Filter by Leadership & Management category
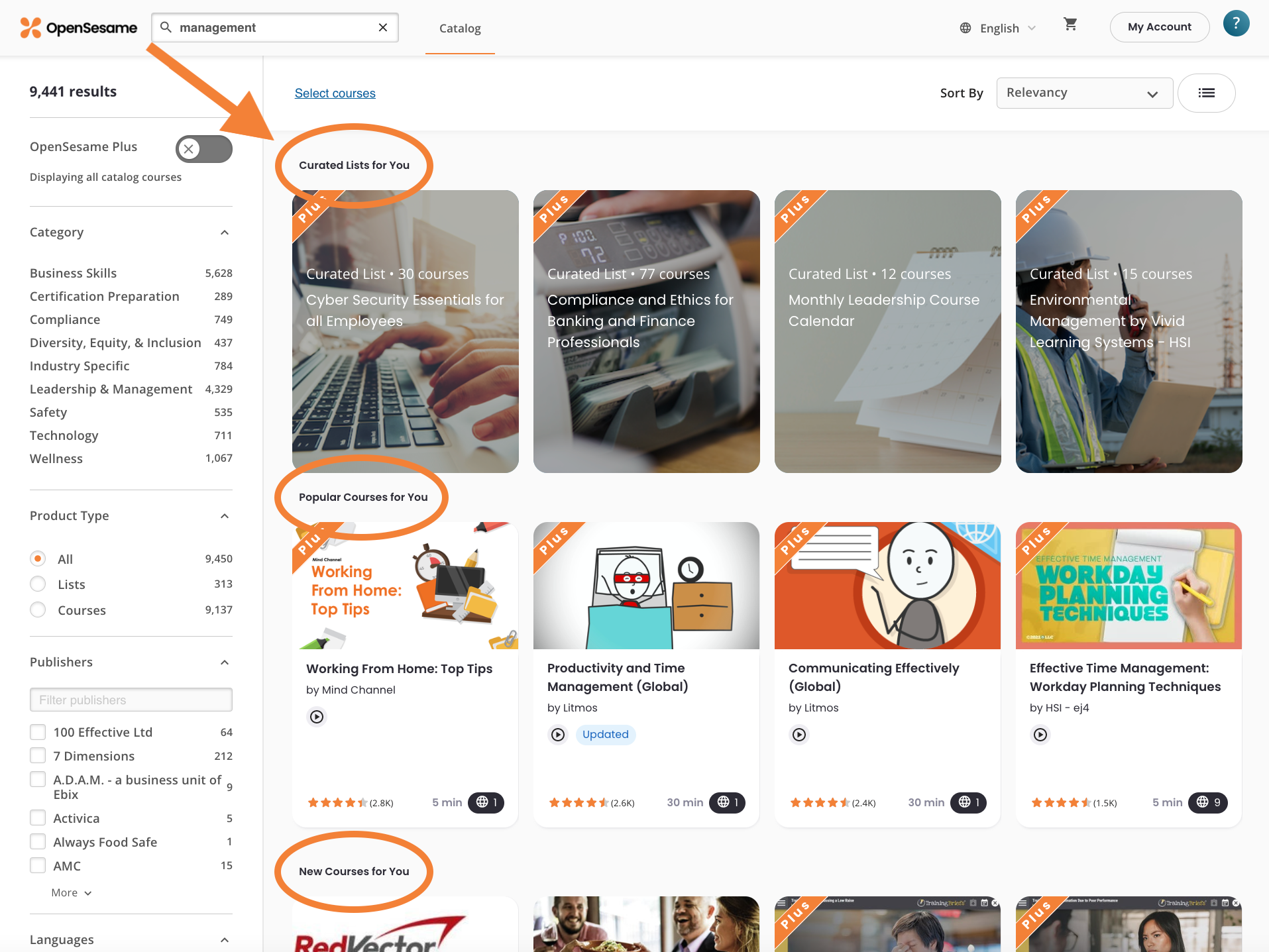The image size is (1269, 952). click(111, 389)
